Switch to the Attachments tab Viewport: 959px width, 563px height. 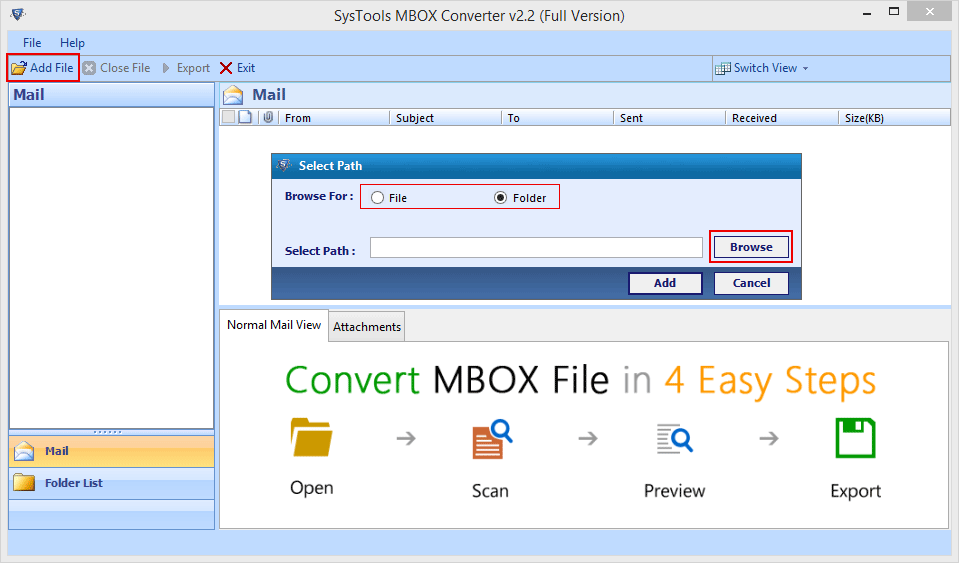point(367,327)
